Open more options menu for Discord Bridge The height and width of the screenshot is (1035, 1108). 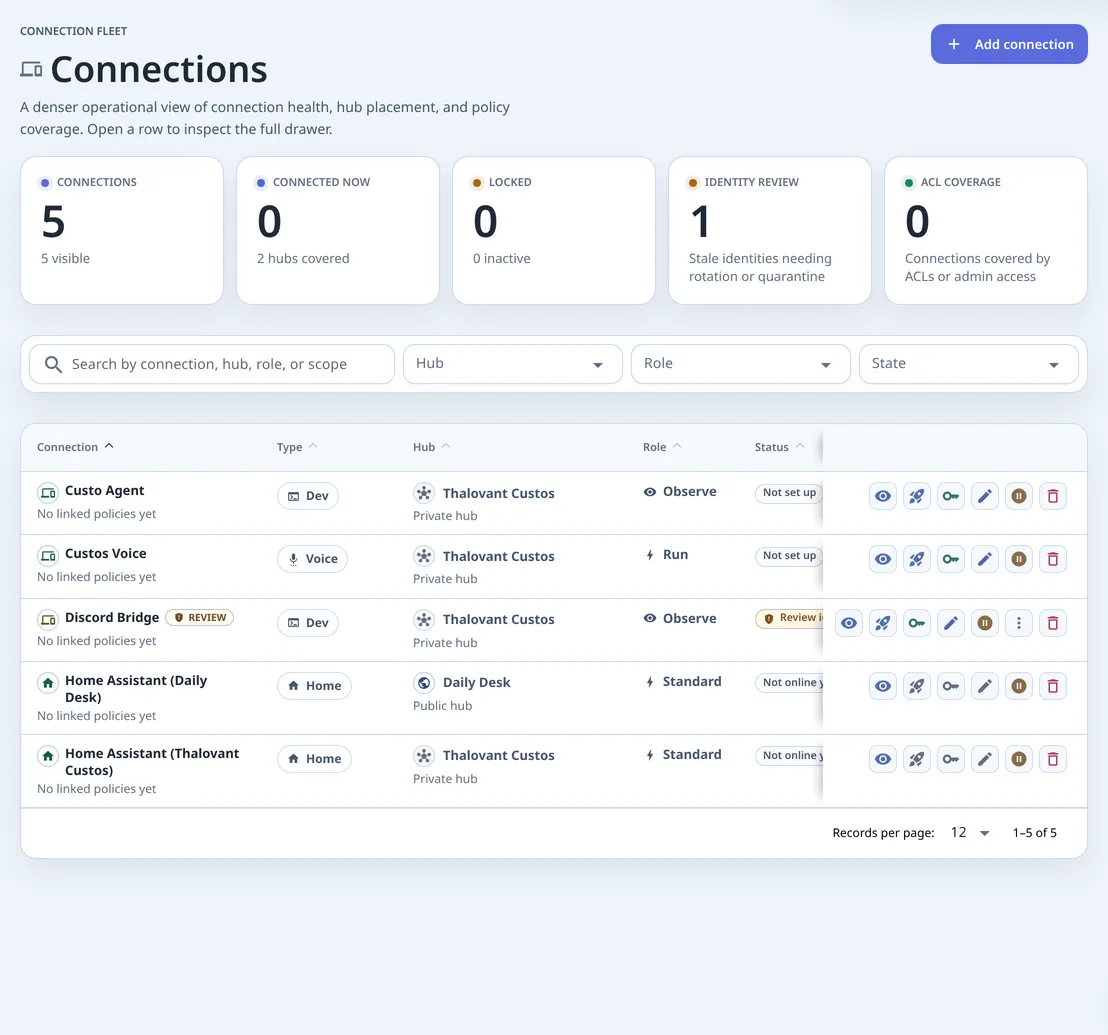(x=1018, y=623)
